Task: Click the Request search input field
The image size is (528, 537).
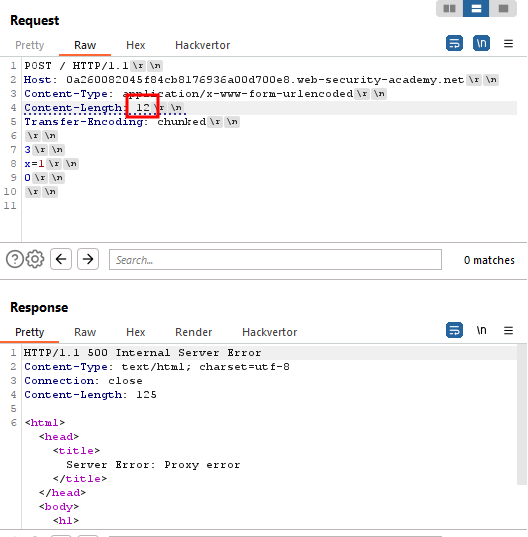Action: pyautogui.click(x=275, y=260)
